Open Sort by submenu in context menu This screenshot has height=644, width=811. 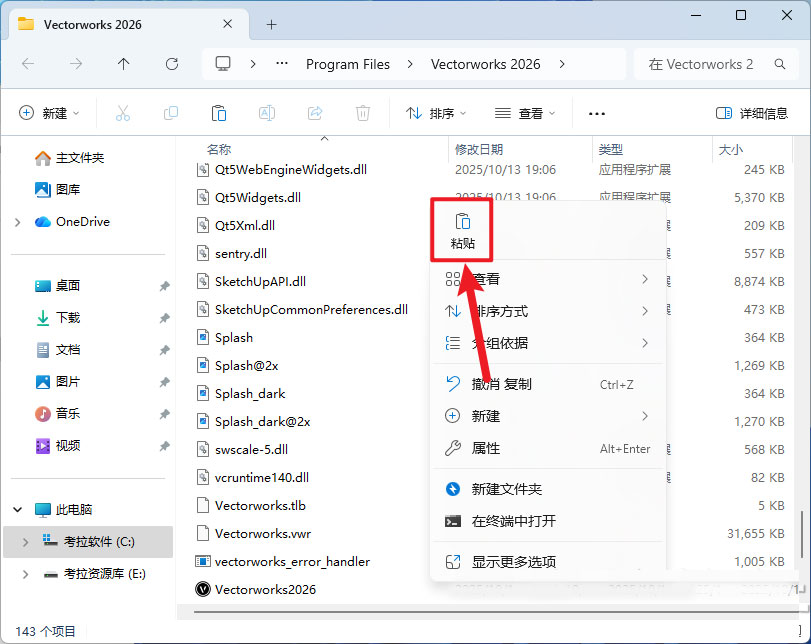pos(548,311)
